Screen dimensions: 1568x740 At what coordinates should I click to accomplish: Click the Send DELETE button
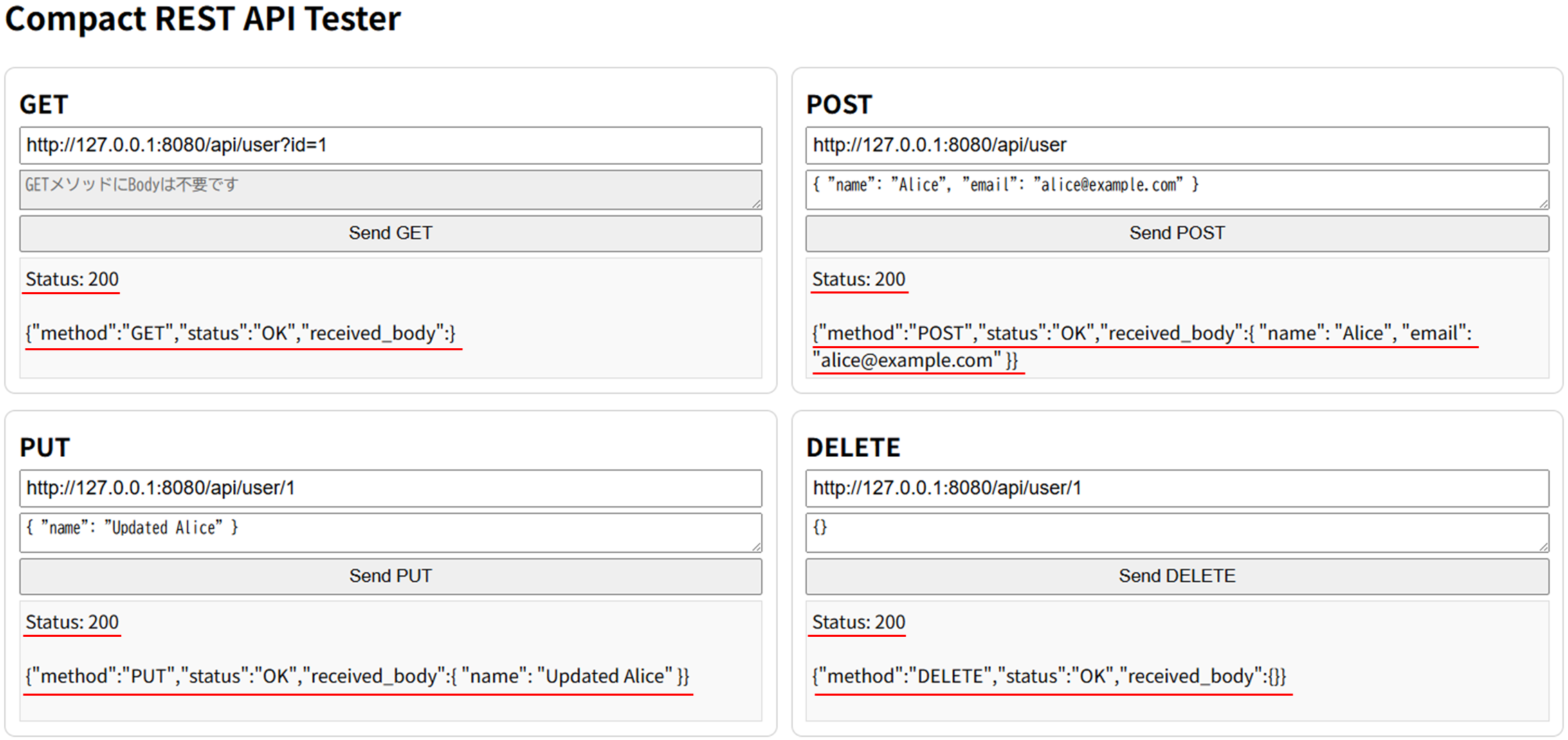(1176, 575)
